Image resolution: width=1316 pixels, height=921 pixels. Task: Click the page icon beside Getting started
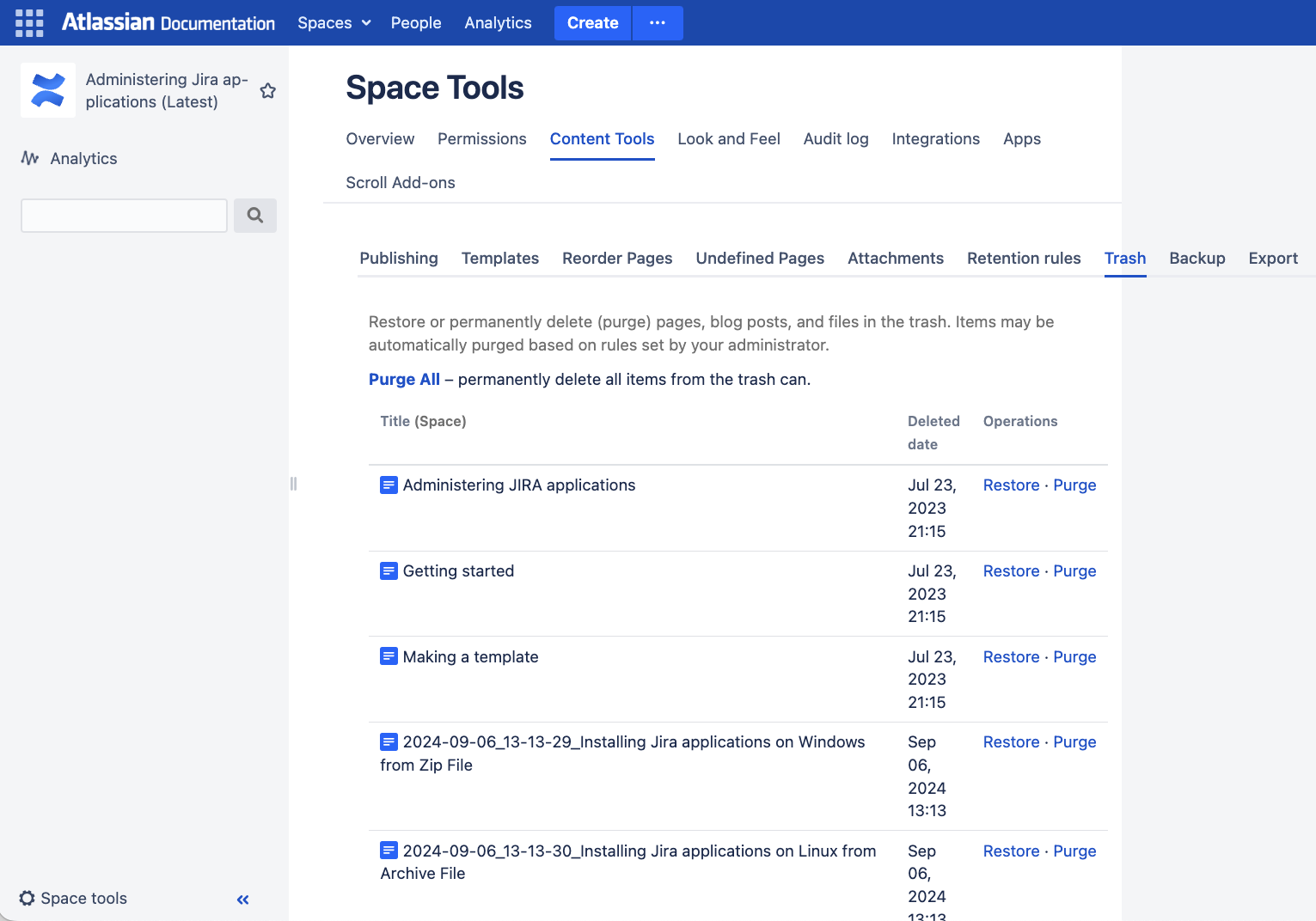click(389, 570)
